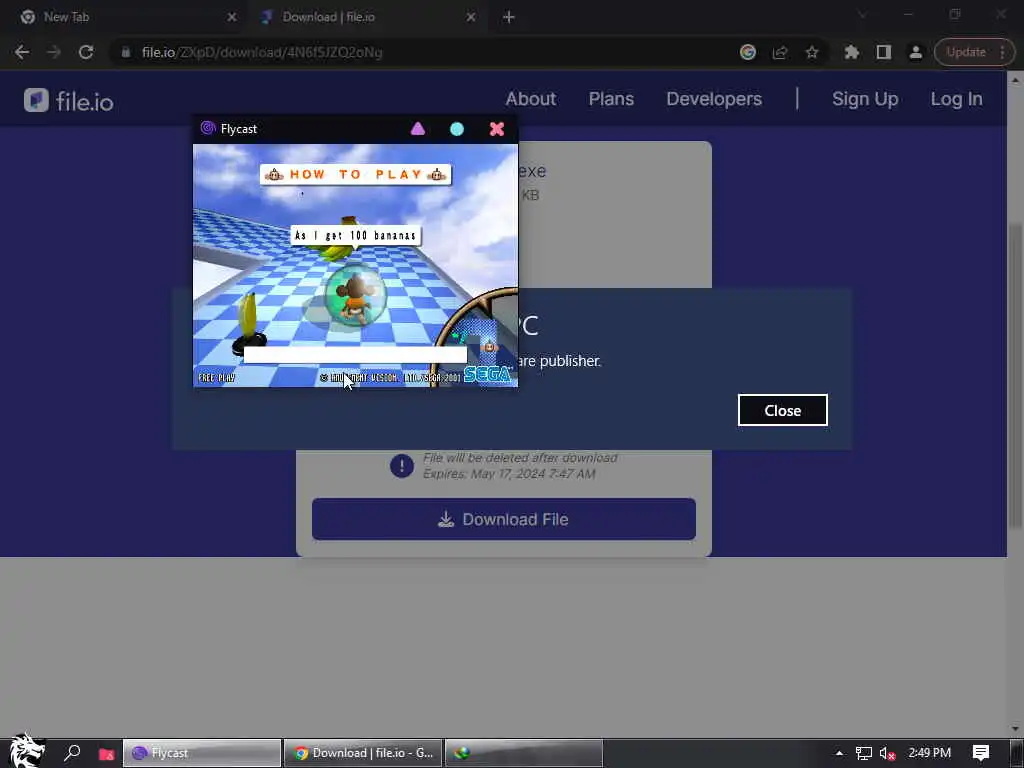Open the Log In link
Viewport: 1024px width, 768px height.
pyautogui.click(x=956, y=99)
